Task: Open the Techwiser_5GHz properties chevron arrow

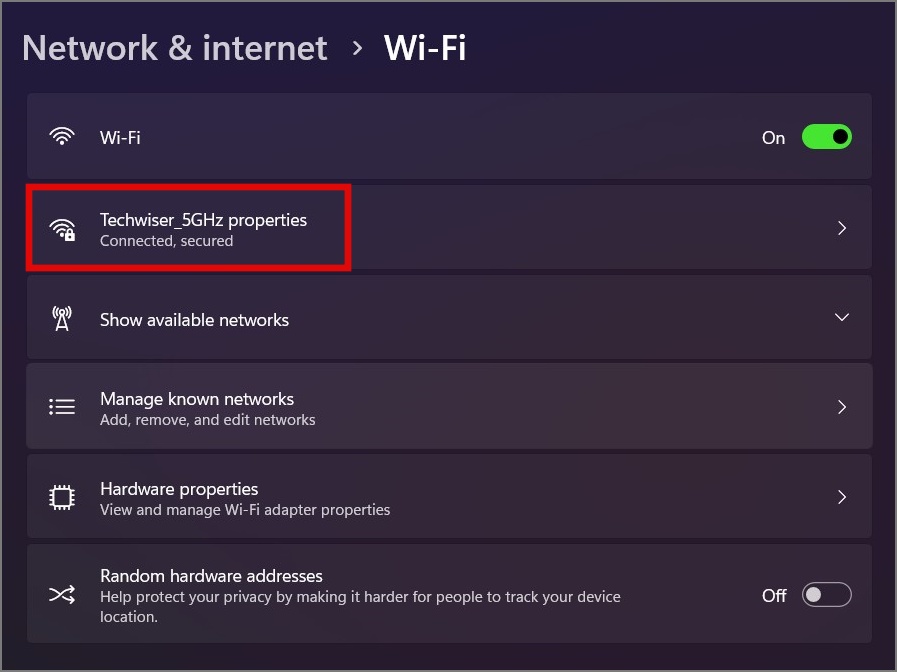Action: [842, 228]
